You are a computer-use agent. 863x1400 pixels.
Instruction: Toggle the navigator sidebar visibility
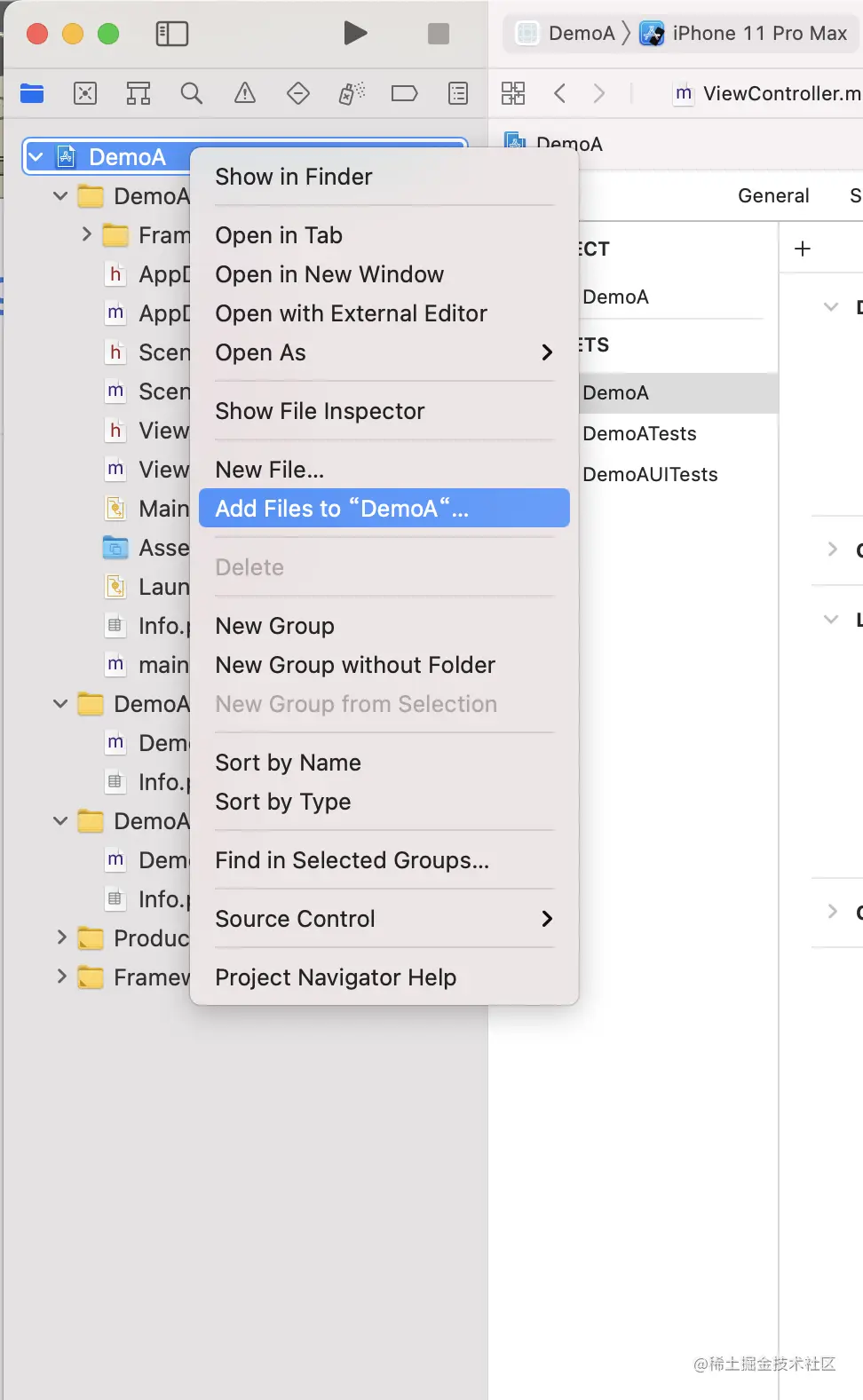pos(172,34)
